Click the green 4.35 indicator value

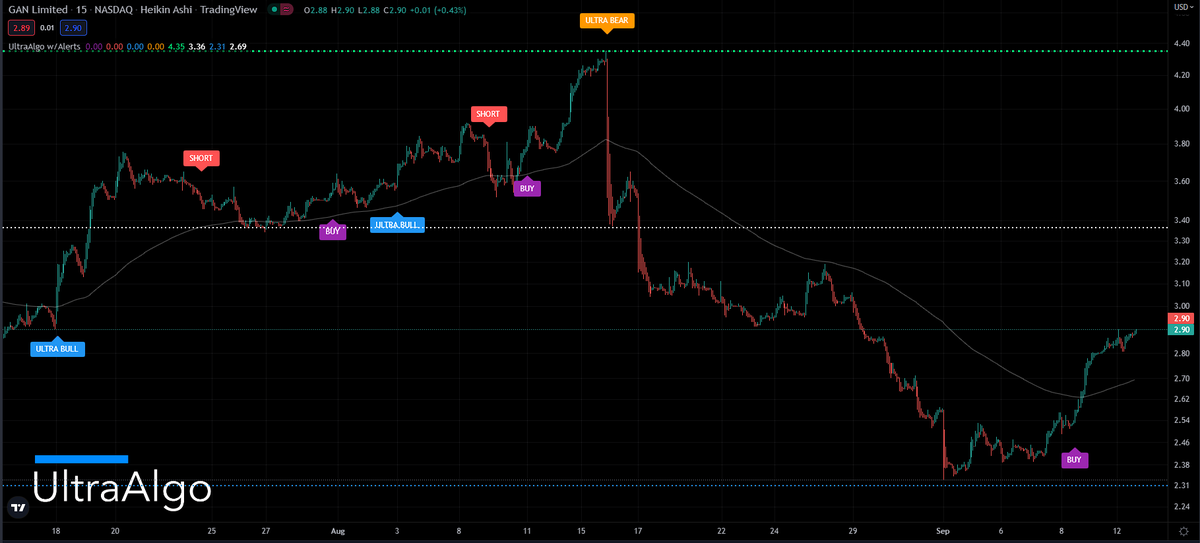point(175,46)
